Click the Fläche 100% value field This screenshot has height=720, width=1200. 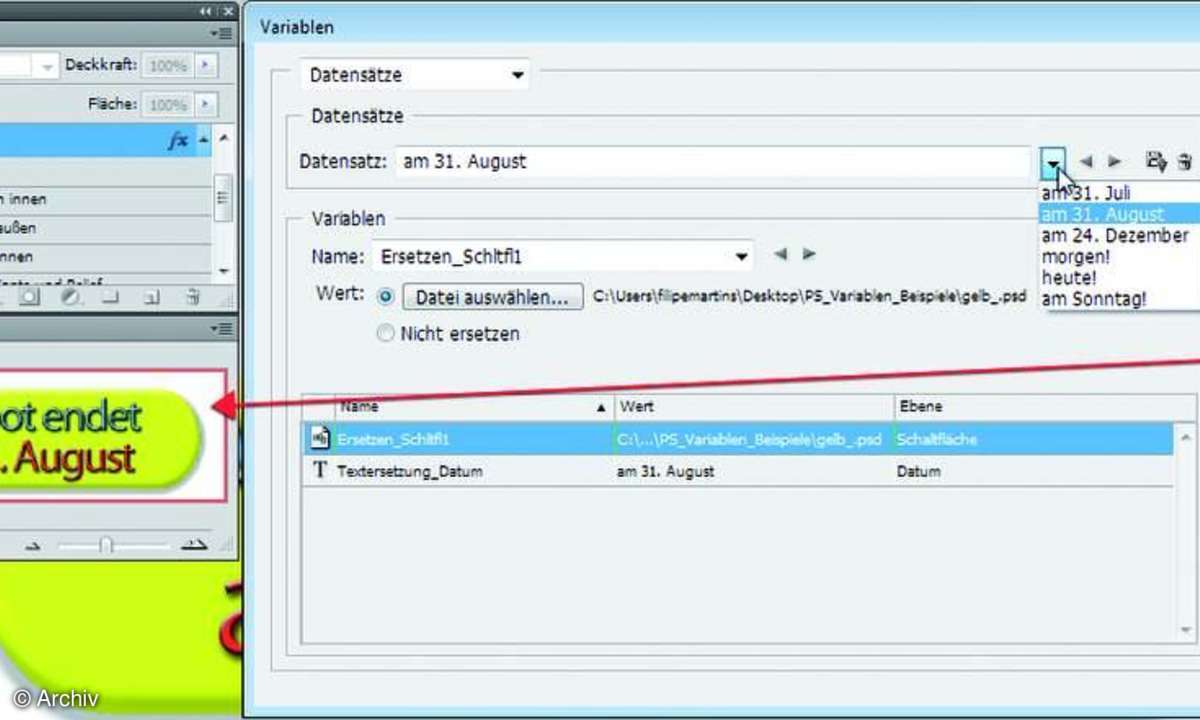tap(167, 104)
